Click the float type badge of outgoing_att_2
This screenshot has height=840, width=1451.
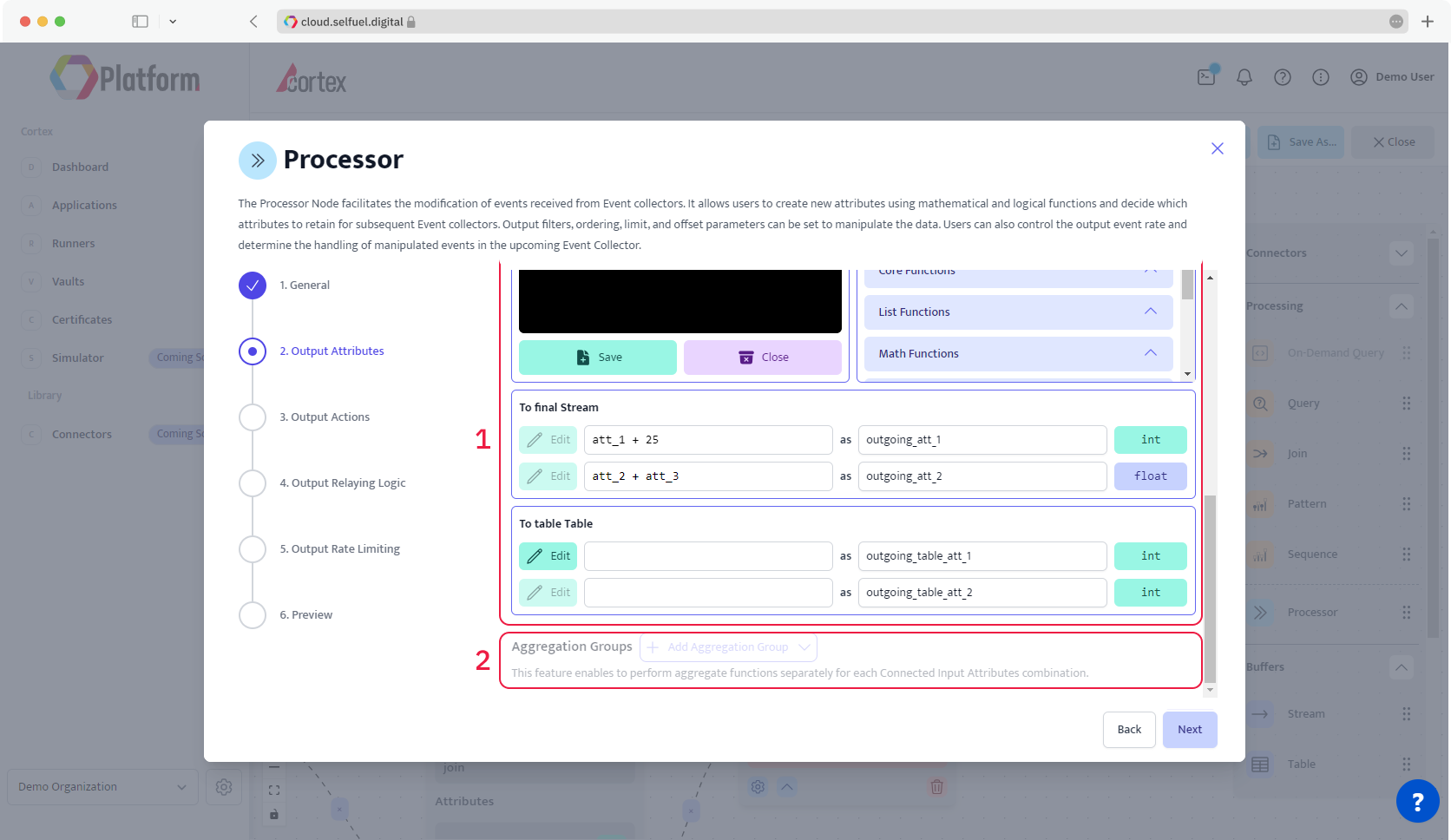1151,476
